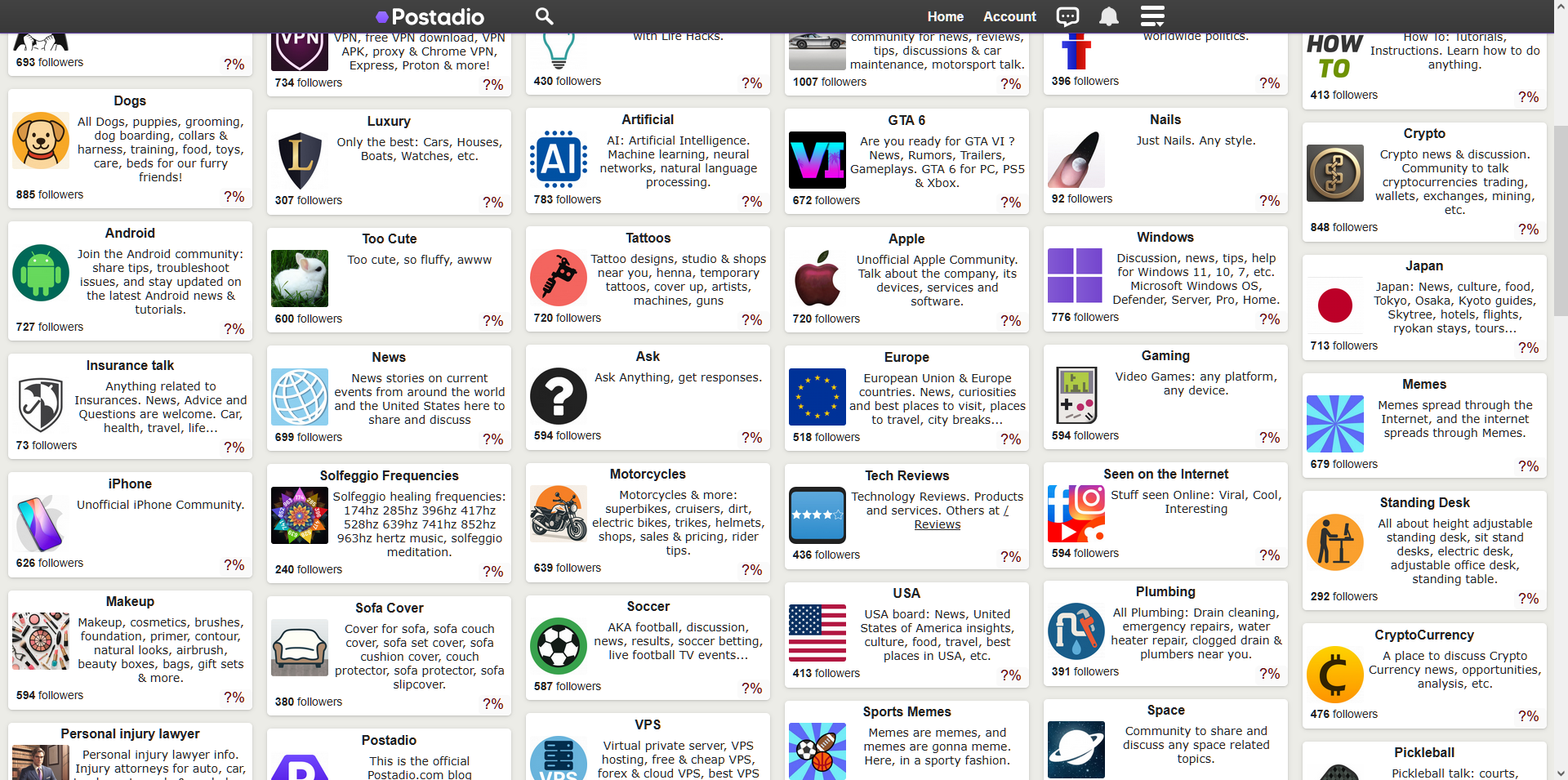Go to Home in the top navigation
The height and width of the screenshot is (780, 1568).
pyautogui.click(x=945, y=16)
